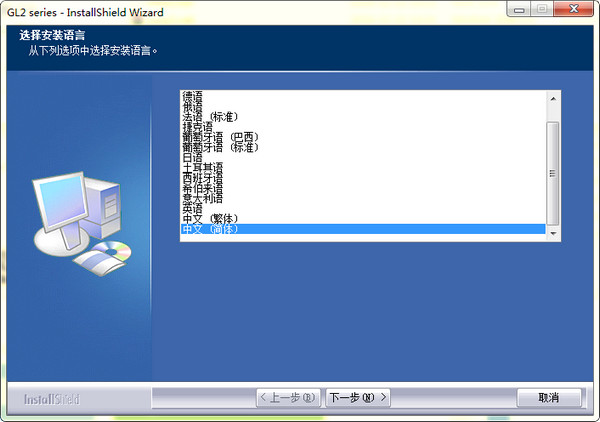Choose 日语 as install language
Screen dimensions: 600x422
[363, 157]
